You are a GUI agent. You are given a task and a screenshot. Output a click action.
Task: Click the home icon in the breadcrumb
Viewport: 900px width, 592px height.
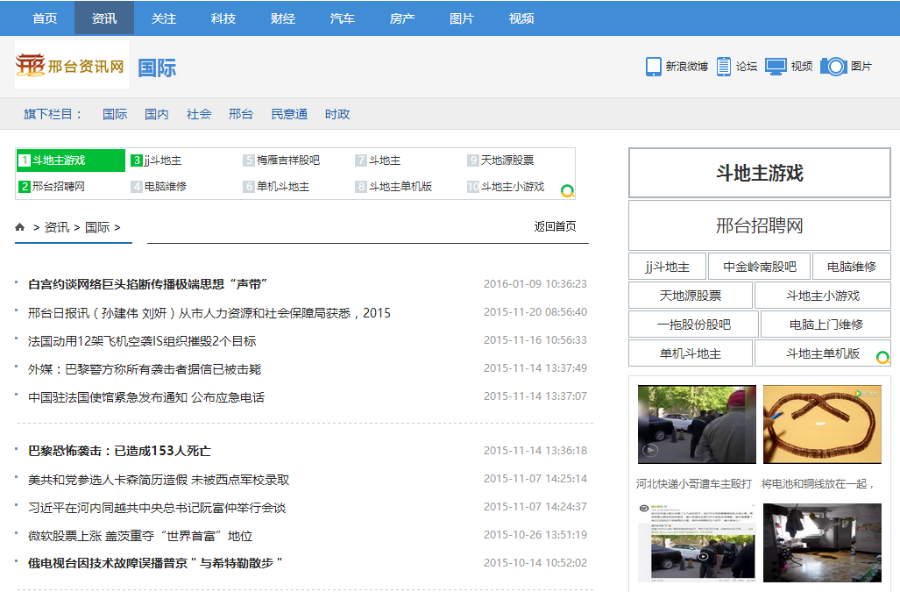19,227
